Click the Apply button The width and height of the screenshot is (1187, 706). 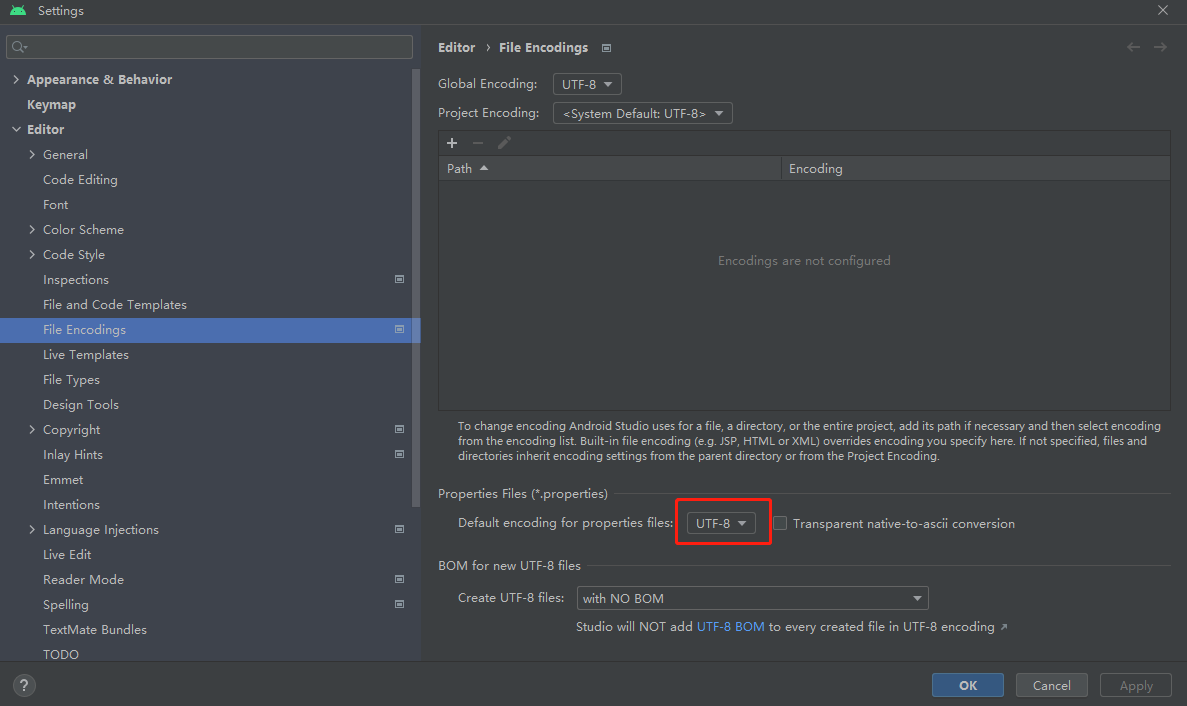pyautogui.click(x=1136, y=685)
